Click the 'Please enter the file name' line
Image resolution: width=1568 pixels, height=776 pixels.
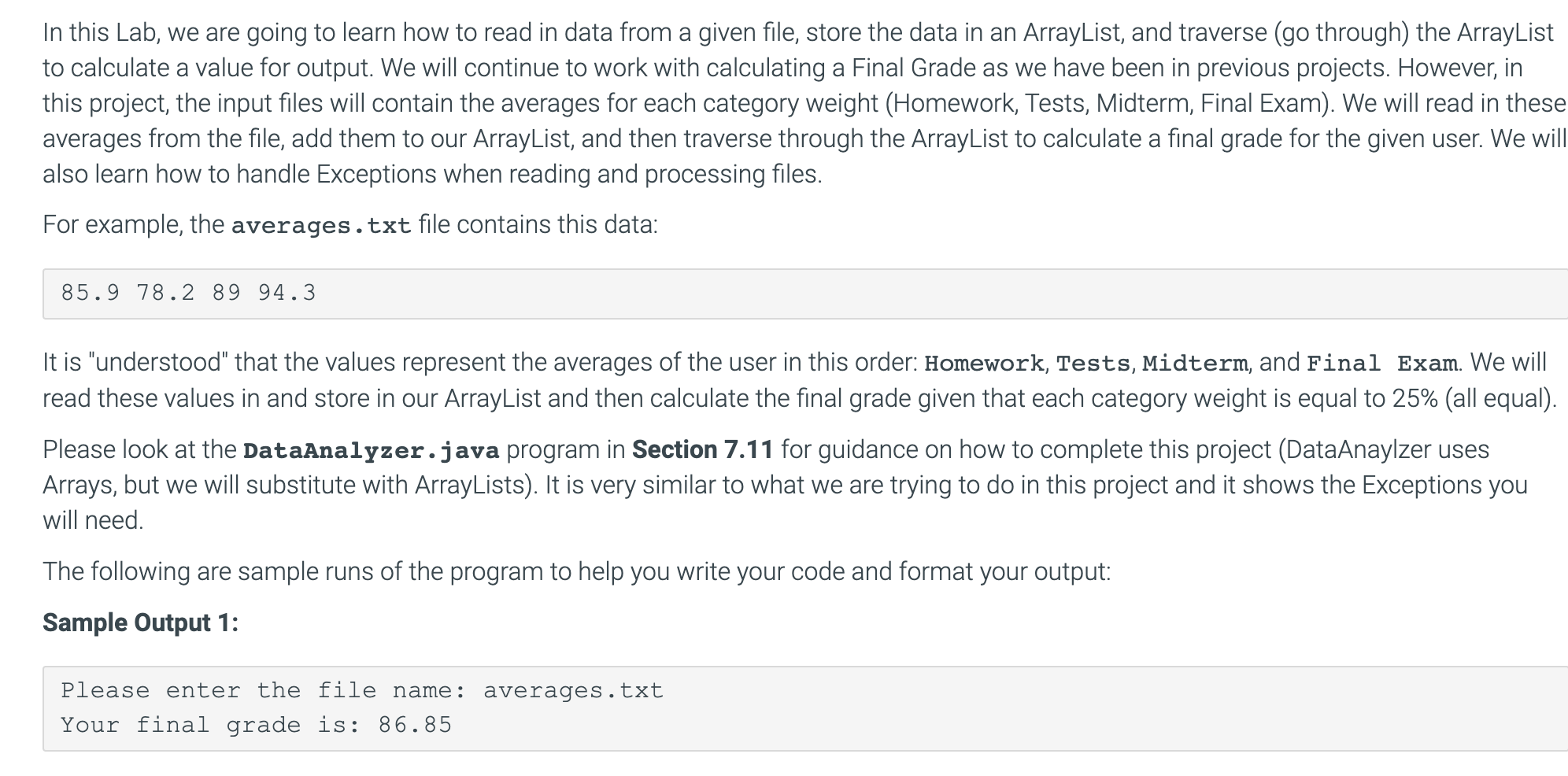point(362,690)
